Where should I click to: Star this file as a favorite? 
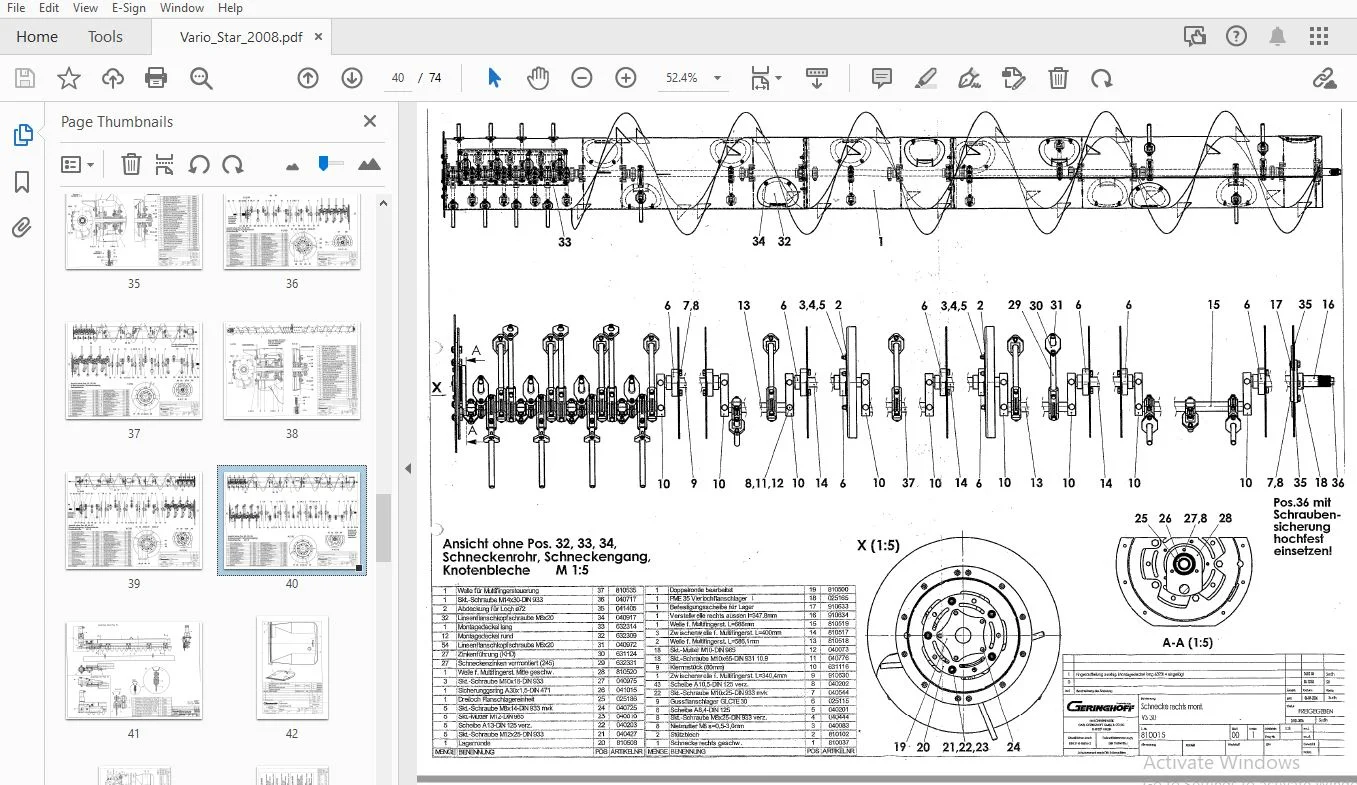(x=68, y=78)
